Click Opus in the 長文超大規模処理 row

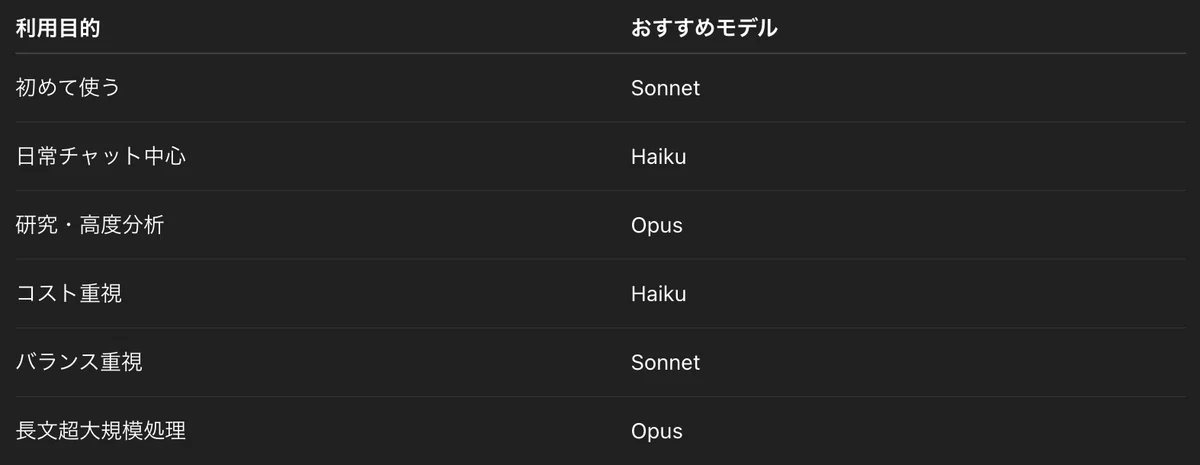click(657, 431)
